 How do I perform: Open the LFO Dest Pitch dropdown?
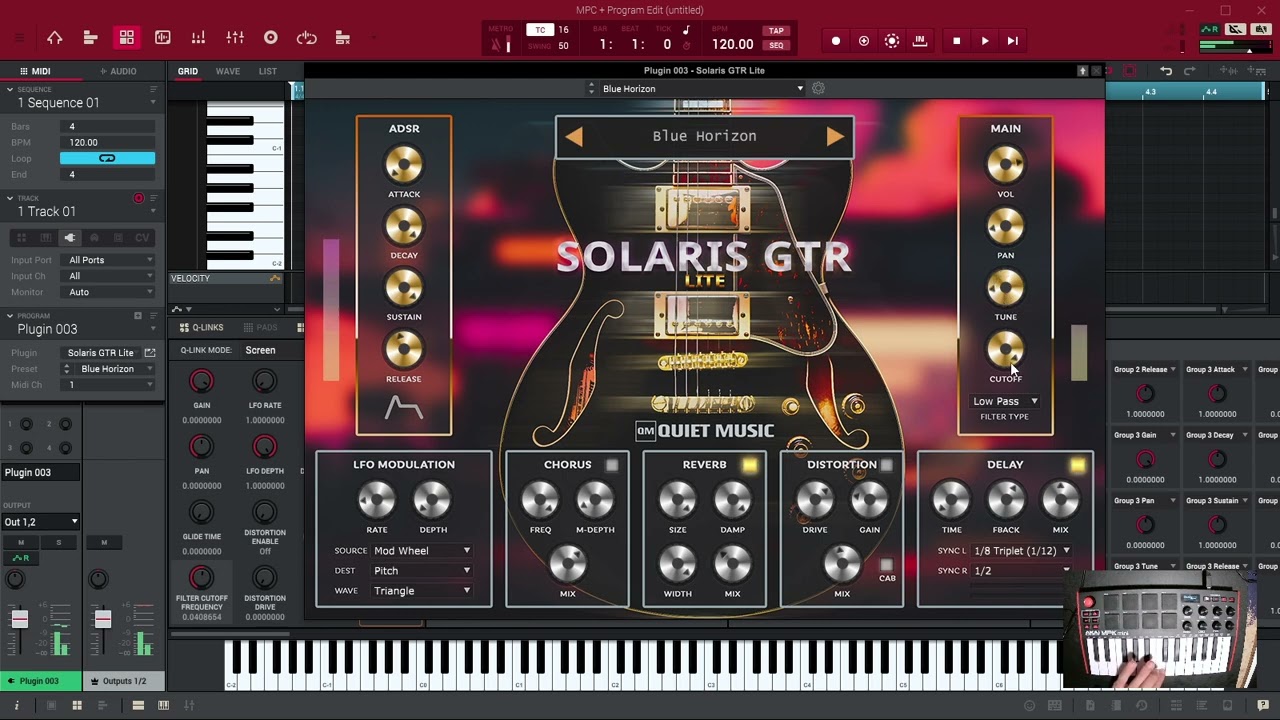tap(422, 571)
